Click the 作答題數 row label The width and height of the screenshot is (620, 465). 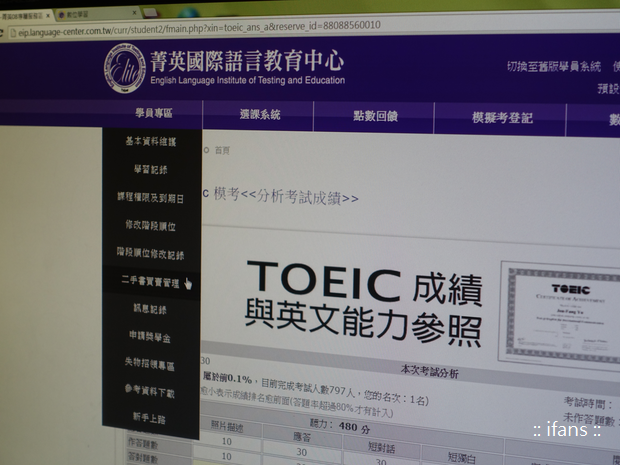pos(143,444)
